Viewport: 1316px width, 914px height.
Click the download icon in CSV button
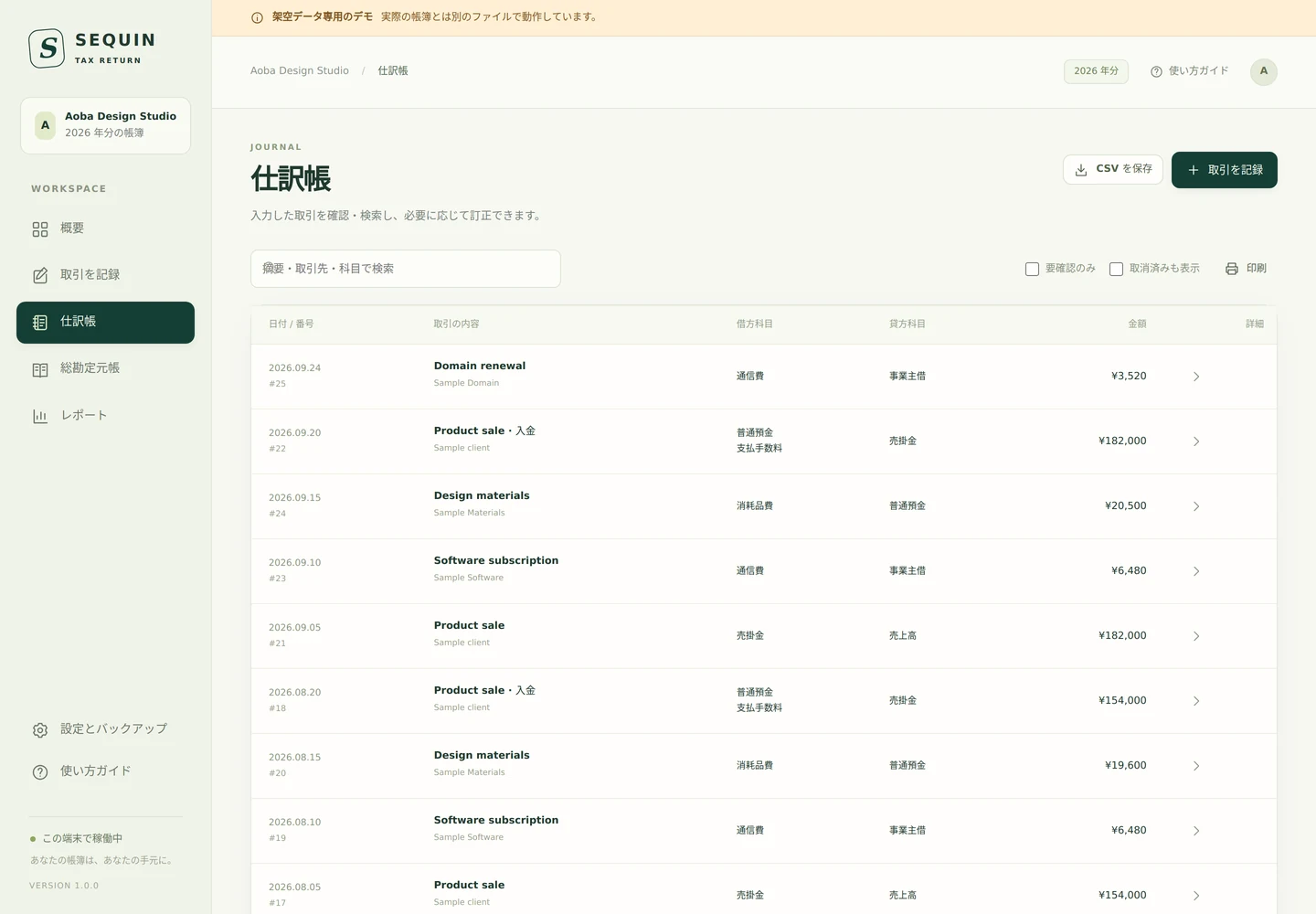pyautogui.click(x=1081, y=170)
